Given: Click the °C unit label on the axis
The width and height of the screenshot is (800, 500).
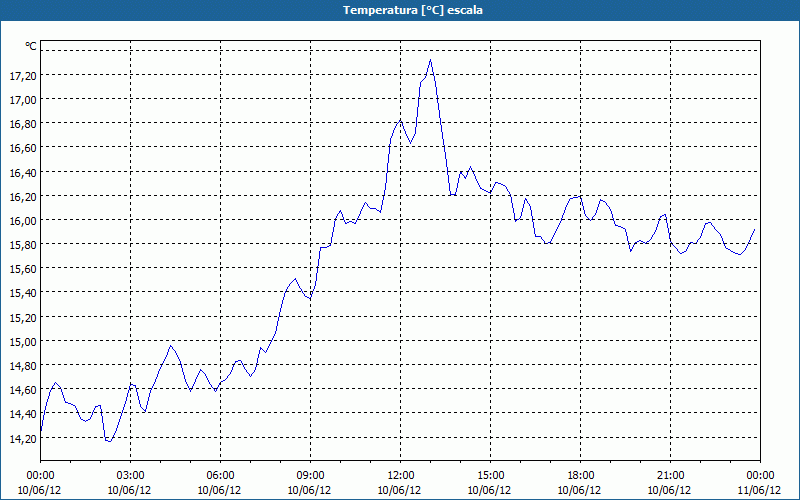Looking at the screenshot, I should (31, 46).
